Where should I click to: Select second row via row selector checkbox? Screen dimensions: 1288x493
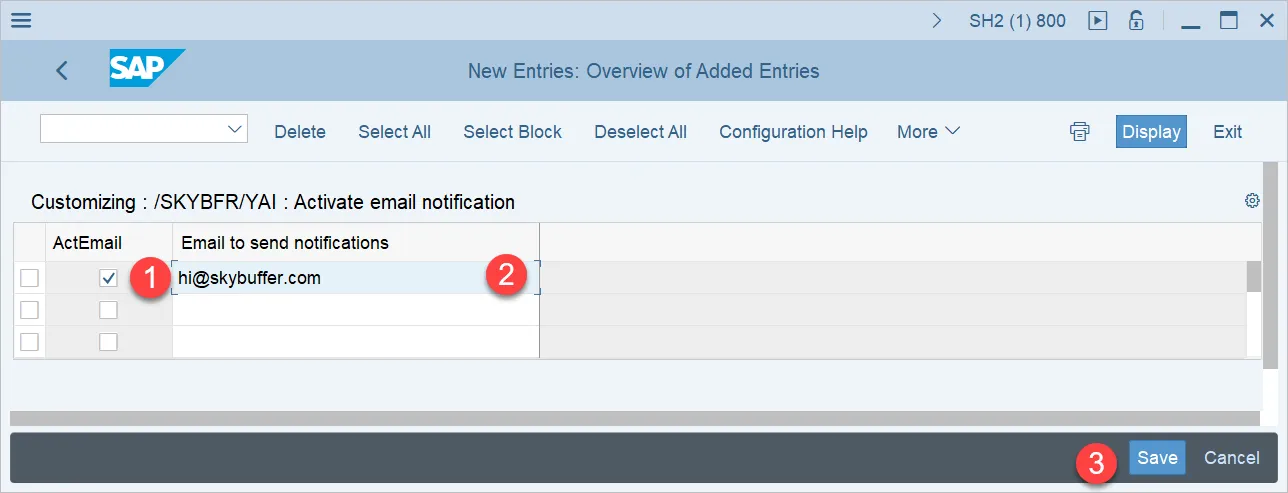tap(30, 310)
